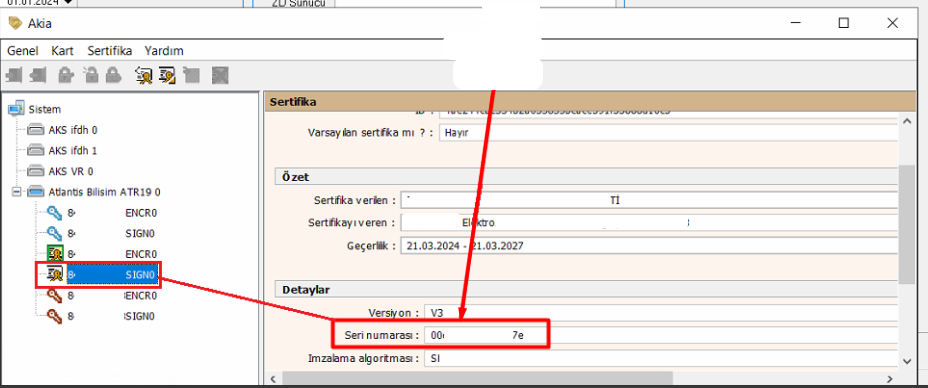The image size is (928, 388).
Task: Select AKS ifdh 1 reader
Action: click(x=73, y=151)
